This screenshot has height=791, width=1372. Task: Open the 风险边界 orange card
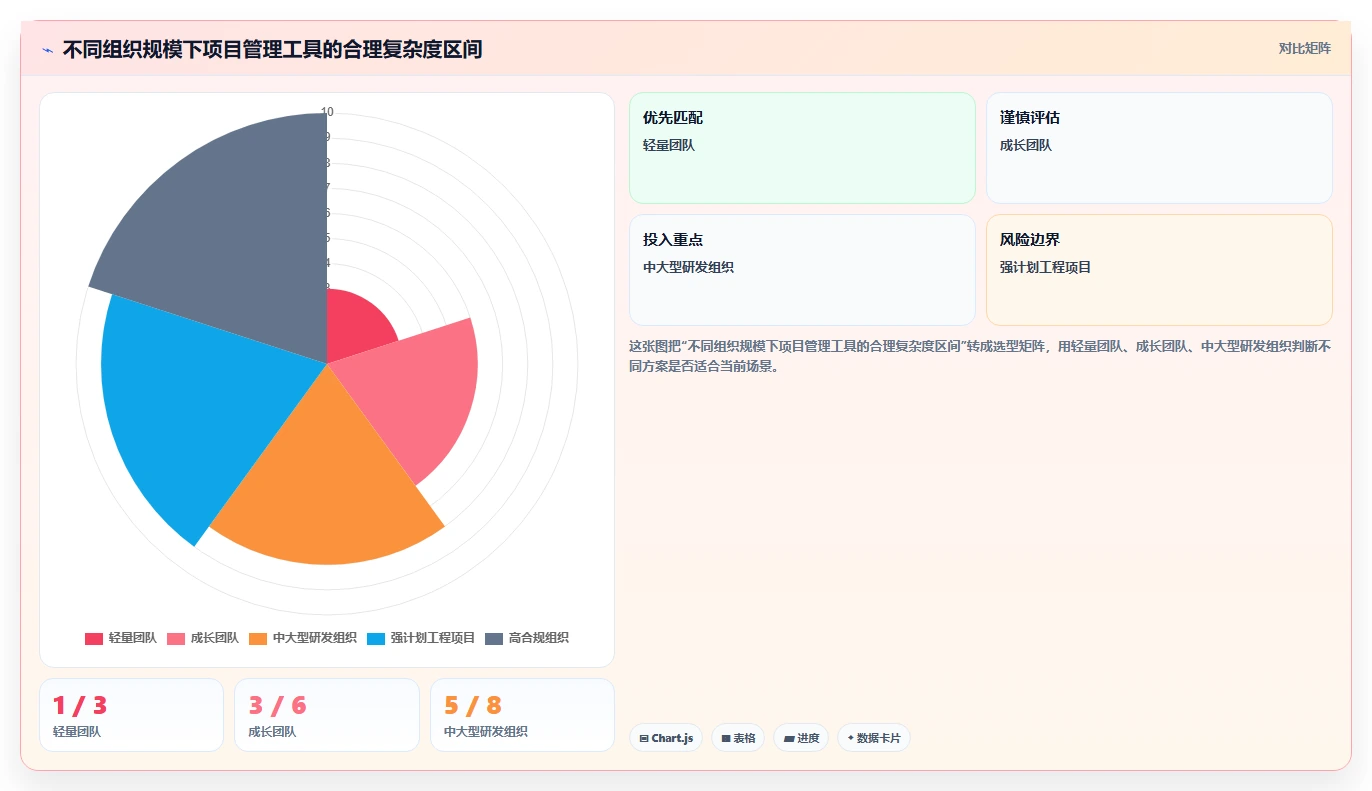[x=1159, y=270]
